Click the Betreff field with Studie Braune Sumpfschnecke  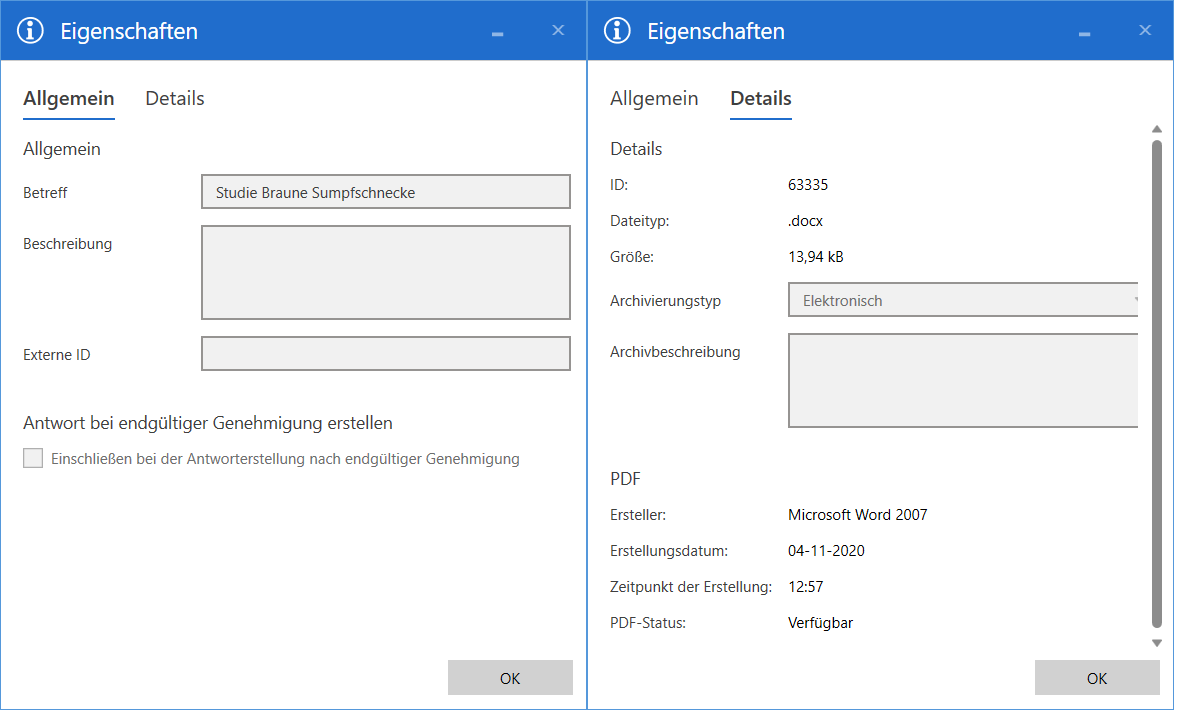pyautogui.click(x=386, y=192)
